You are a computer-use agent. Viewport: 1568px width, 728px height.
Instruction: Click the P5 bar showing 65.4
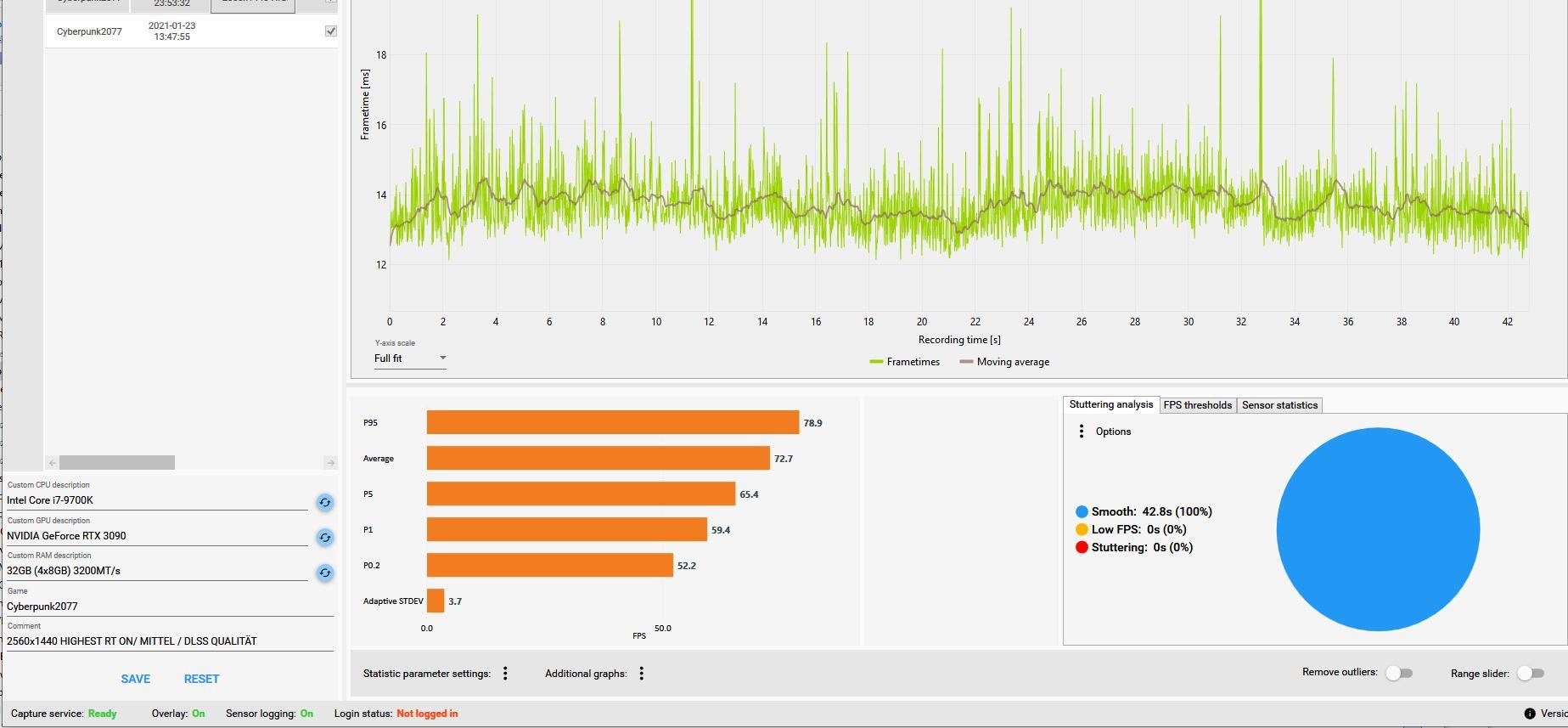pos(582,494)
